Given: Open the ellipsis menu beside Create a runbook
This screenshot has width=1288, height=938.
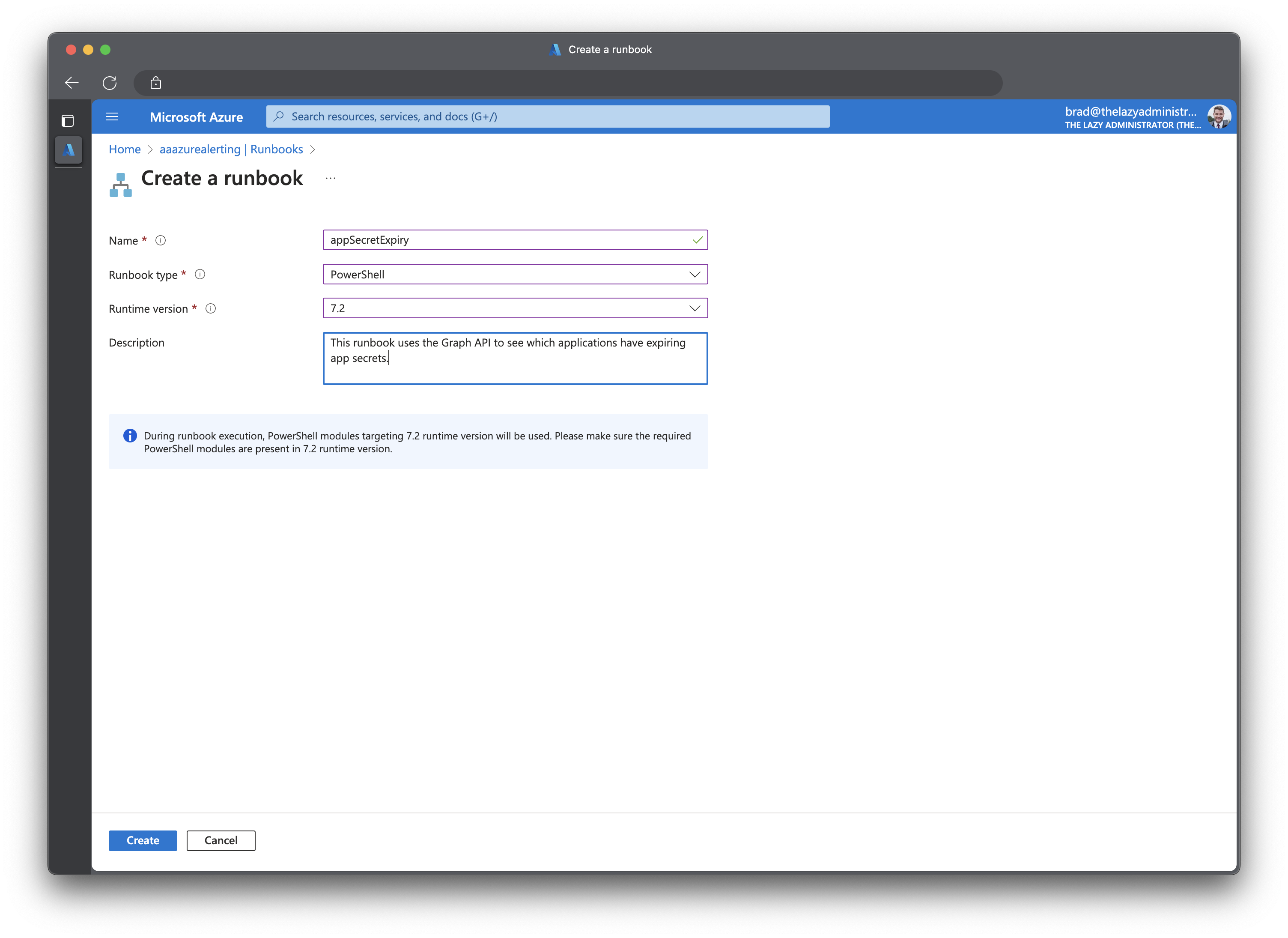Looking at the screenshot, I should point(331,179).
